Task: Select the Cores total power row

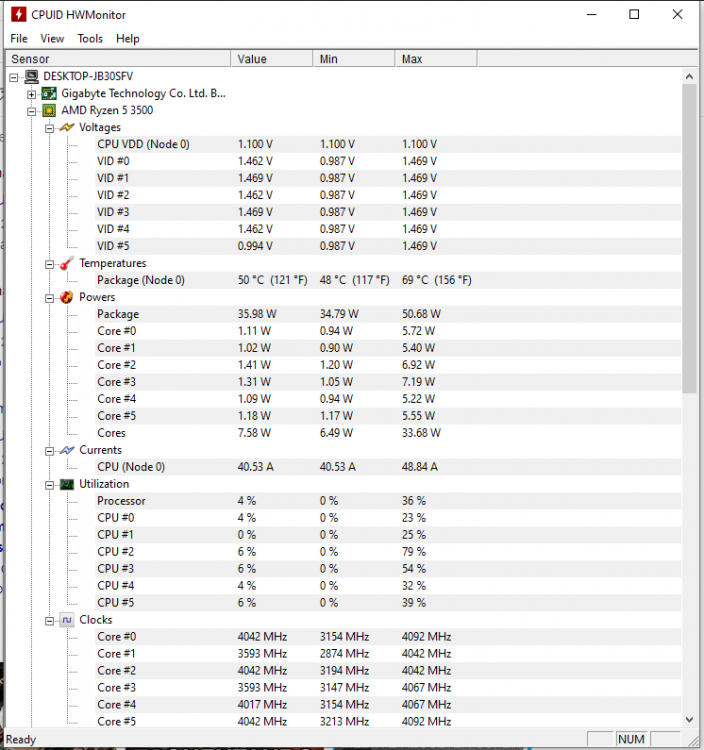Action: pyautogui.click(x=388, y=433)
